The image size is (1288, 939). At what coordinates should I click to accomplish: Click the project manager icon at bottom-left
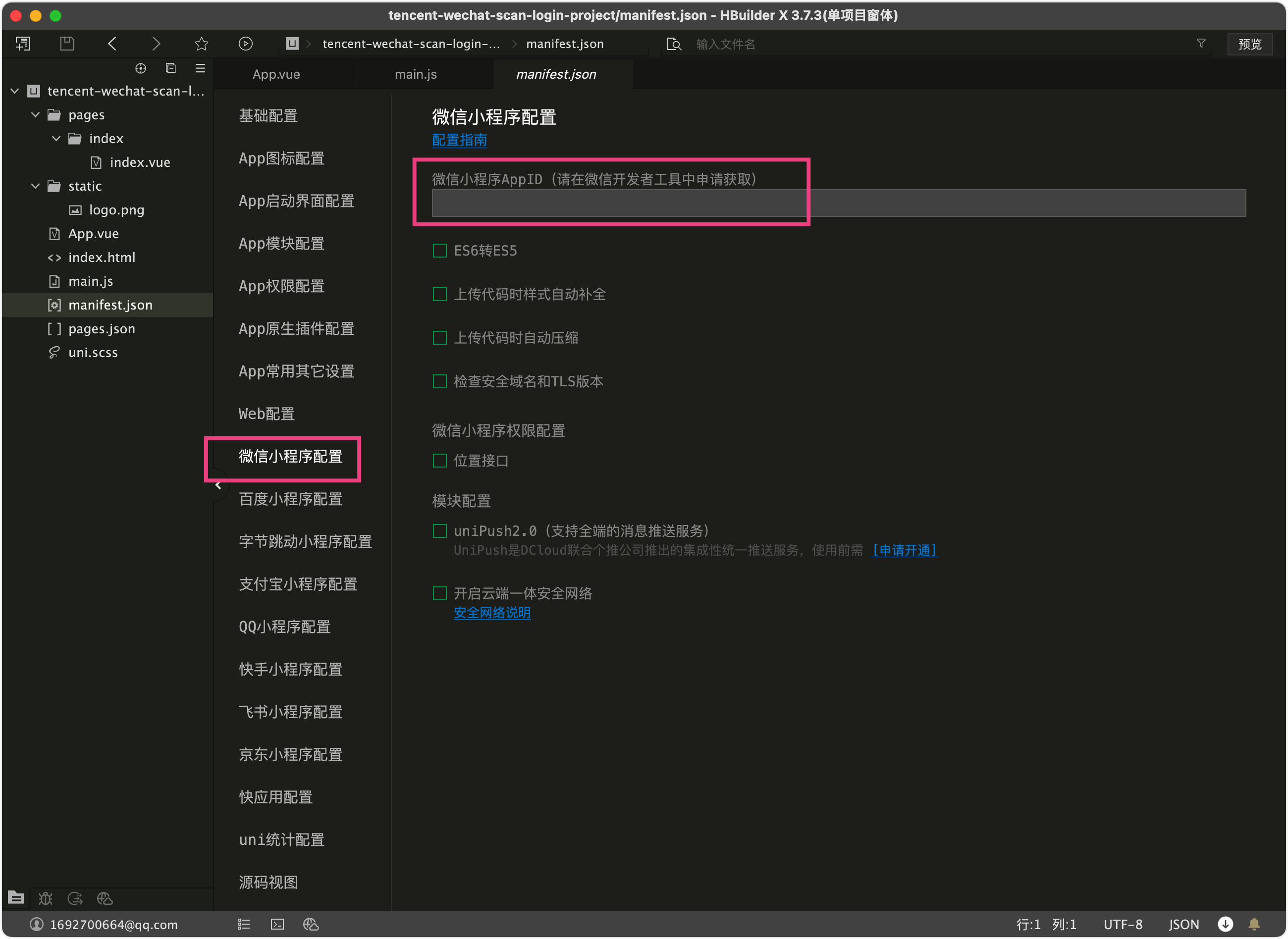[x=16, y=897]
